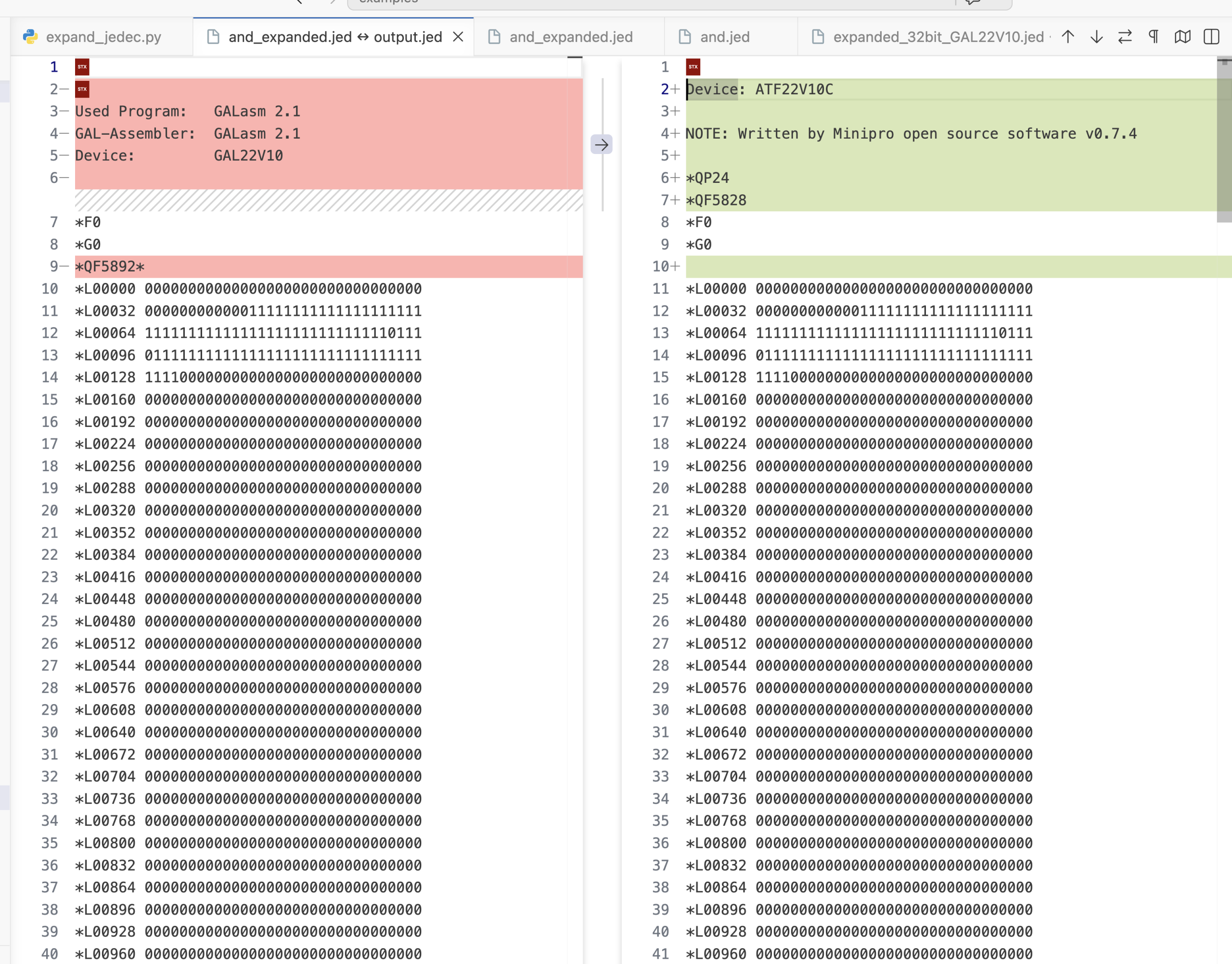Click '*L00096' line in right pane
This screenshot has height=964, width=1232.
click(859, 356)
